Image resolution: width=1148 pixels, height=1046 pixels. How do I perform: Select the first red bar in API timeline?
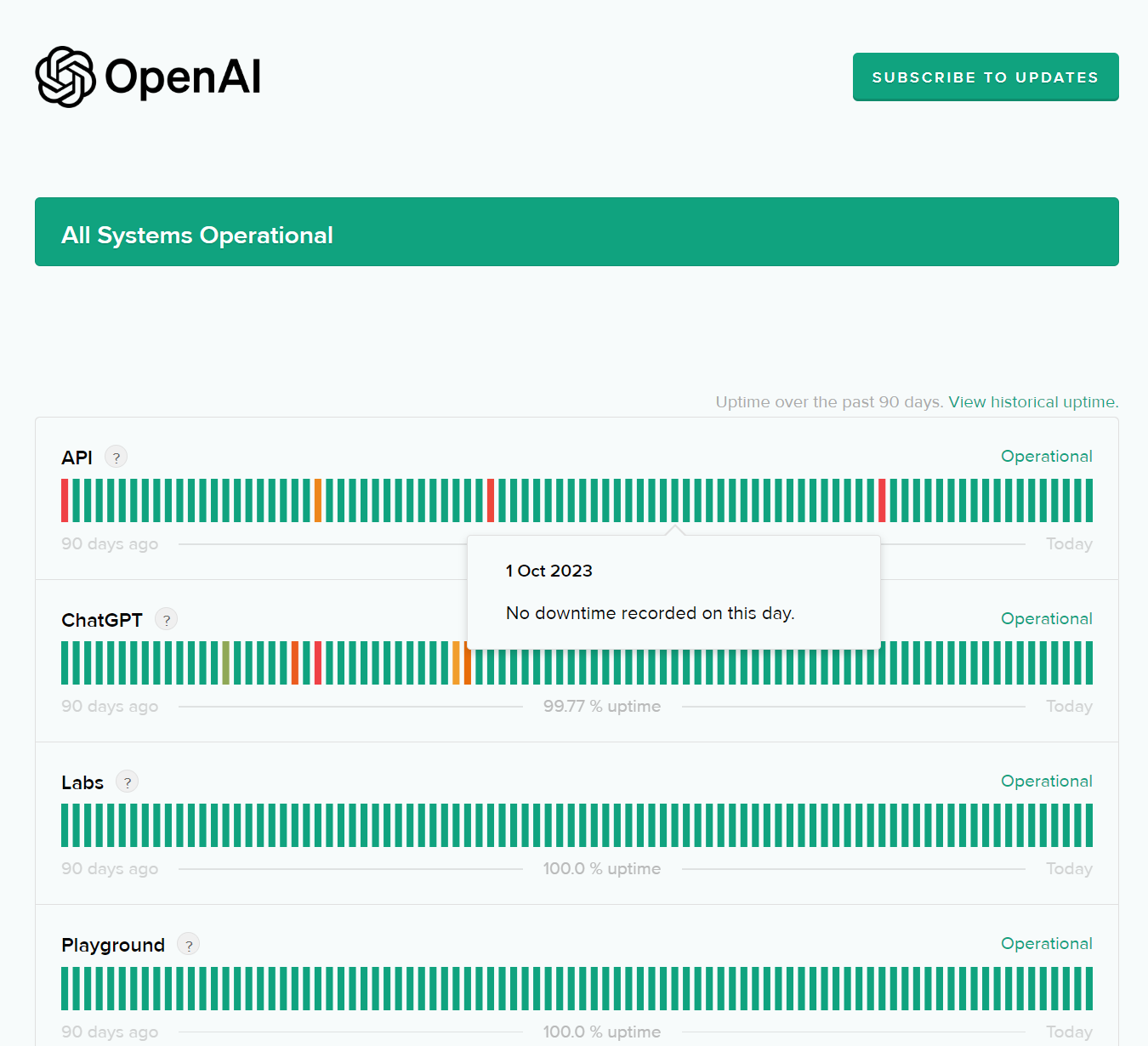[65, 500]
